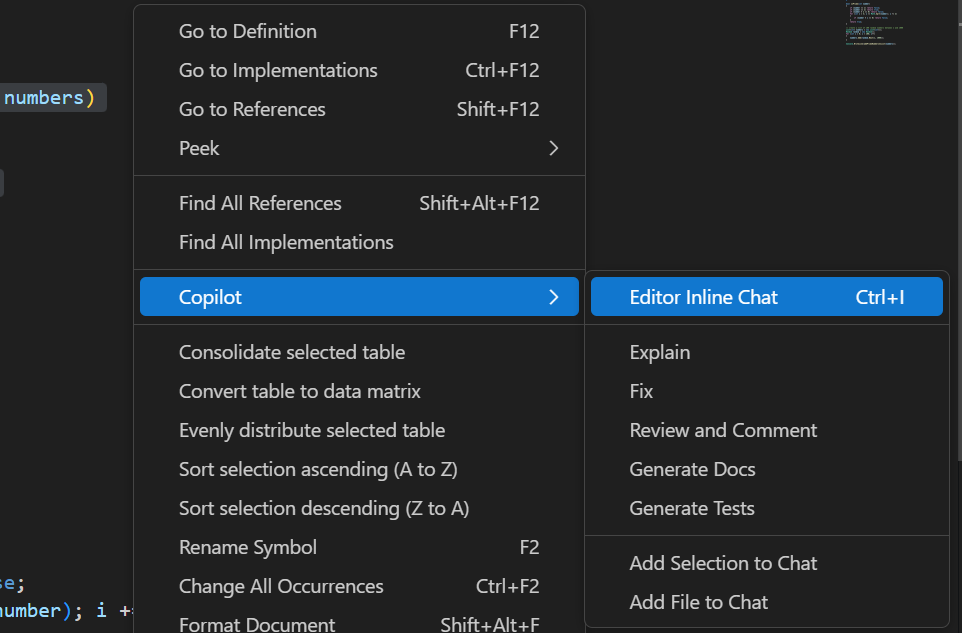Add File to Chat
Image resolution: width=962 pixels, height=633 pixels.
pos(698,602)
